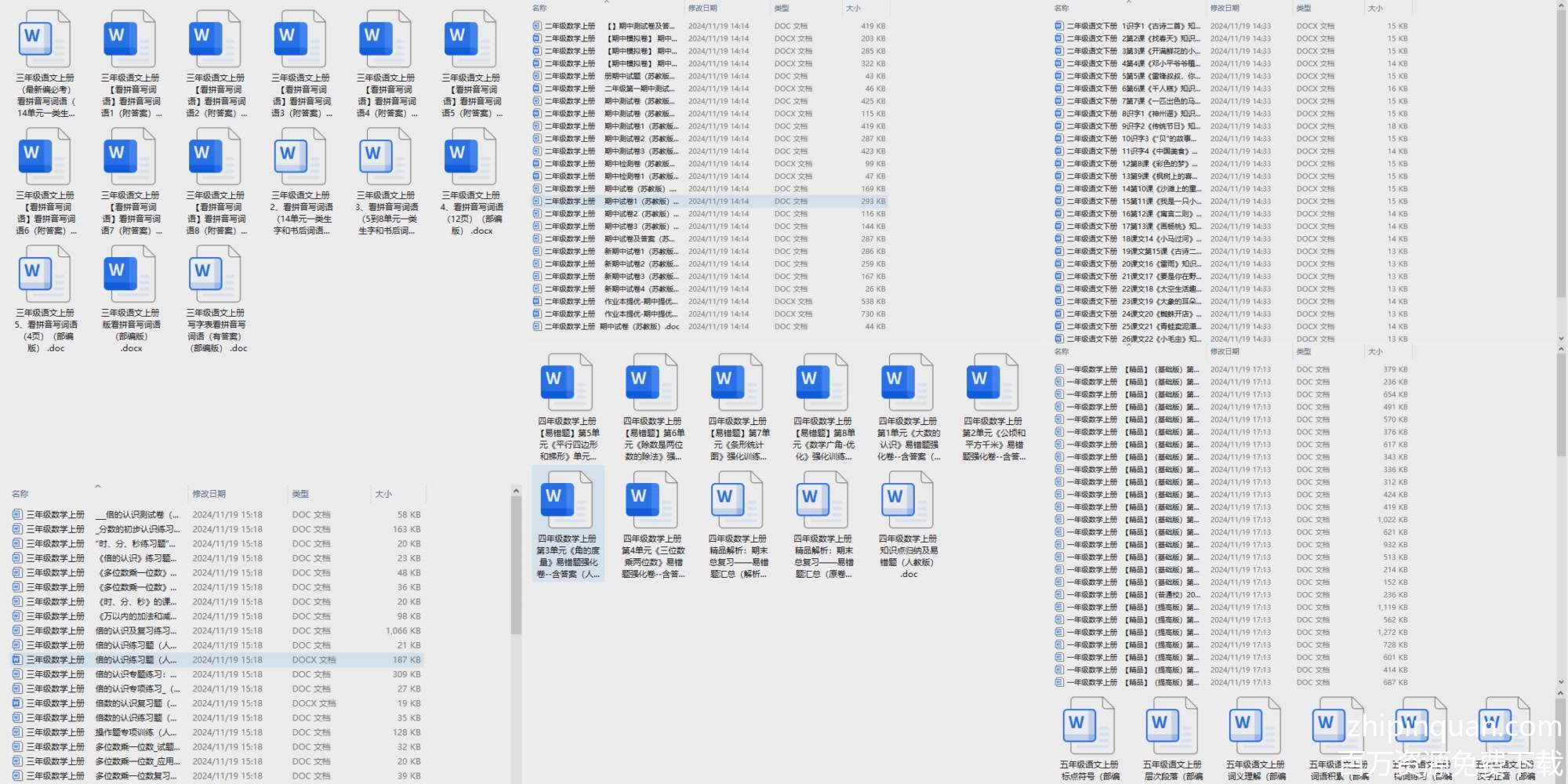Click scroll-up arrow of 三年级数学 list scrollbar
Image resolution: width=1568 pixels, height=784 pixels.
(x=516, y=492)
